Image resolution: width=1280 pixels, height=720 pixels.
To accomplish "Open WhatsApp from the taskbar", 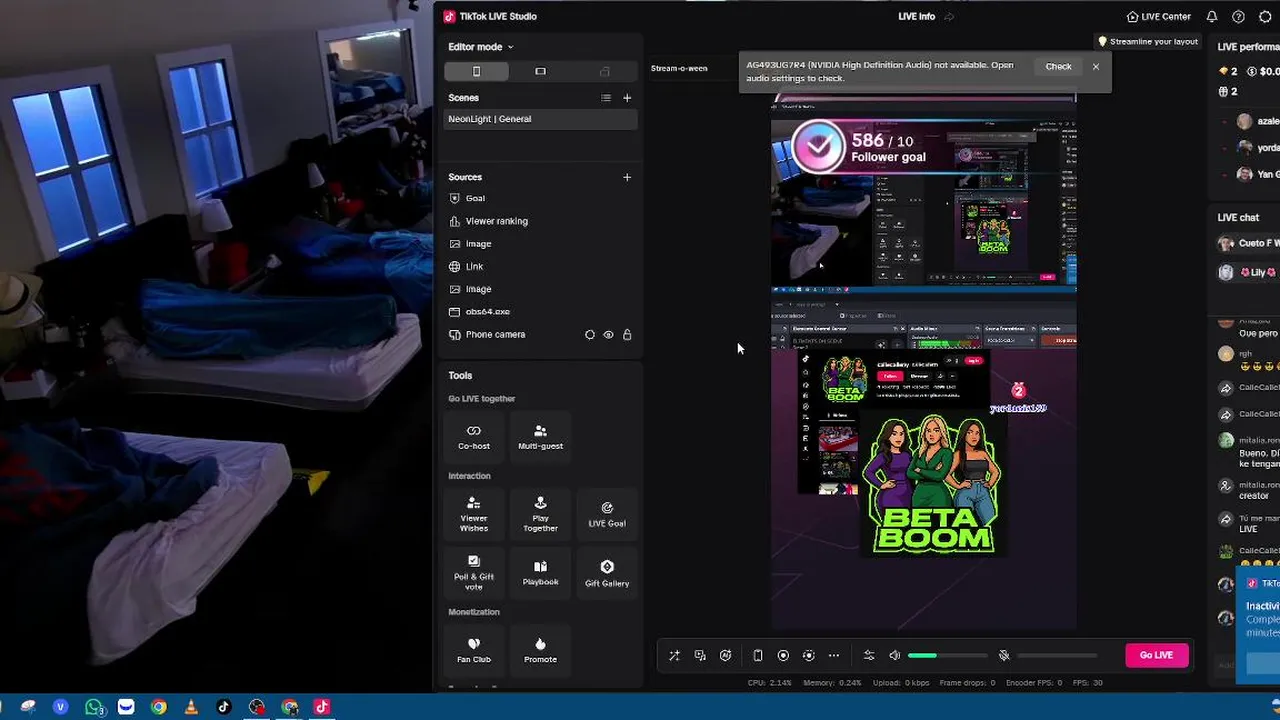I will coord(94,707).
